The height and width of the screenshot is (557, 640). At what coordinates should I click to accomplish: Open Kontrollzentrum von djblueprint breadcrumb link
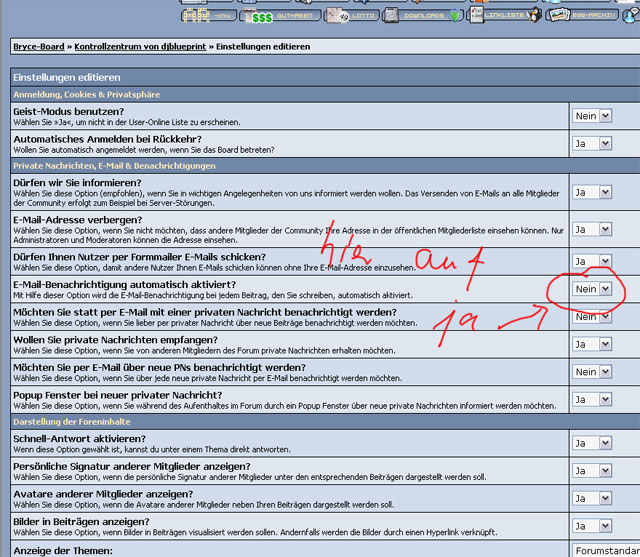(140, 47)
